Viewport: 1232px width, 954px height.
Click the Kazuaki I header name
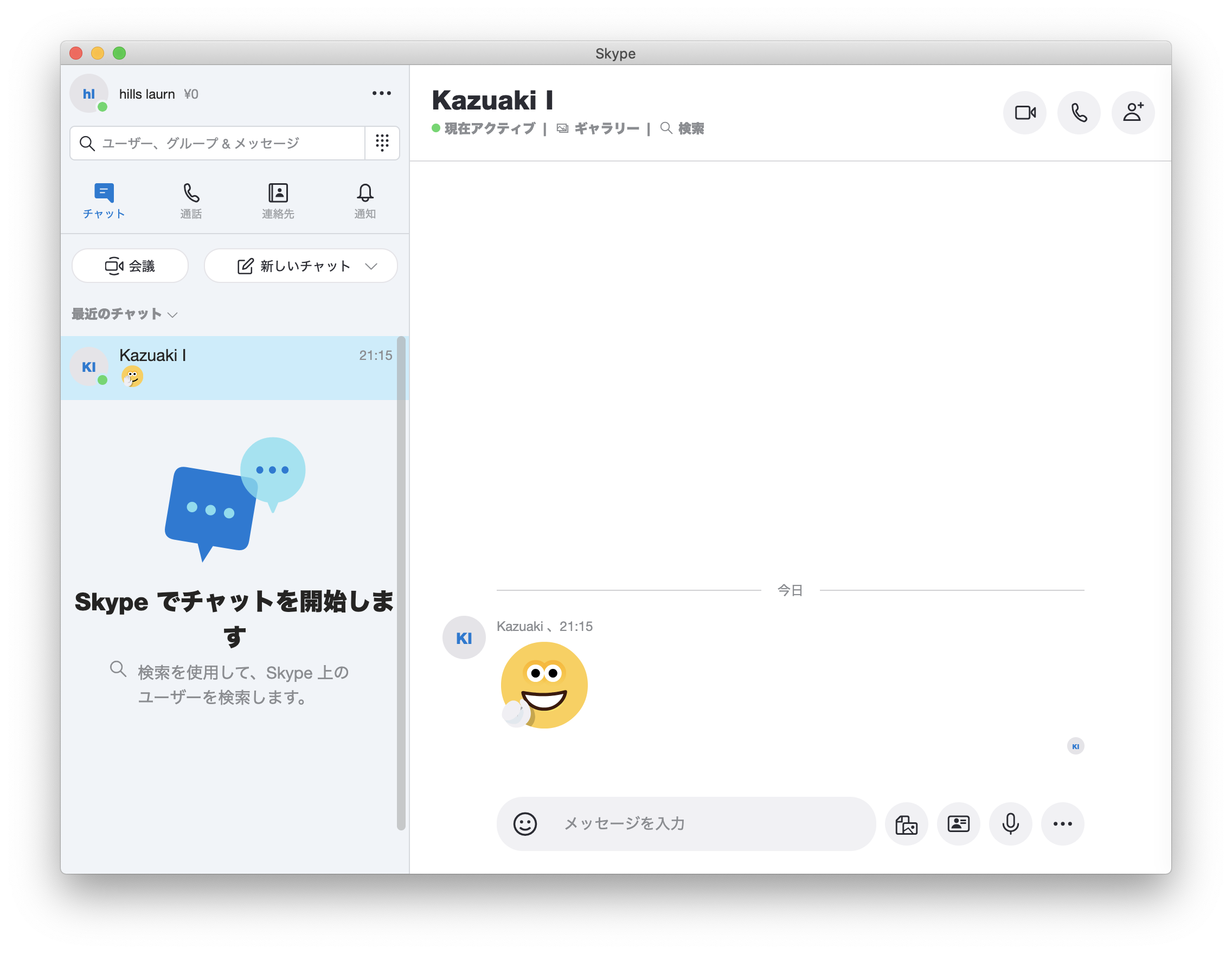click(x=492, y=100)
